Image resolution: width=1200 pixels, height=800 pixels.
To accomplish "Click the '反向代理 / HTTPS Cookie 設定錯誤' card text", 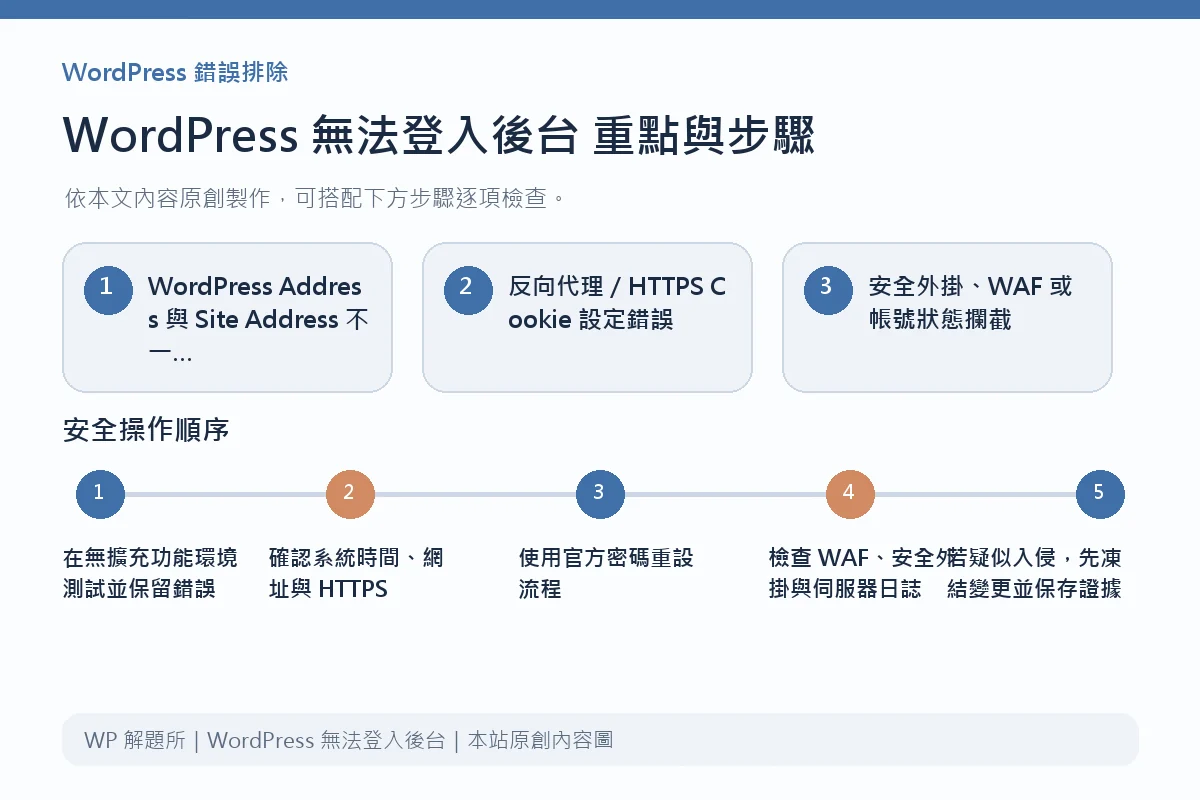I will [x=617, y=303].
